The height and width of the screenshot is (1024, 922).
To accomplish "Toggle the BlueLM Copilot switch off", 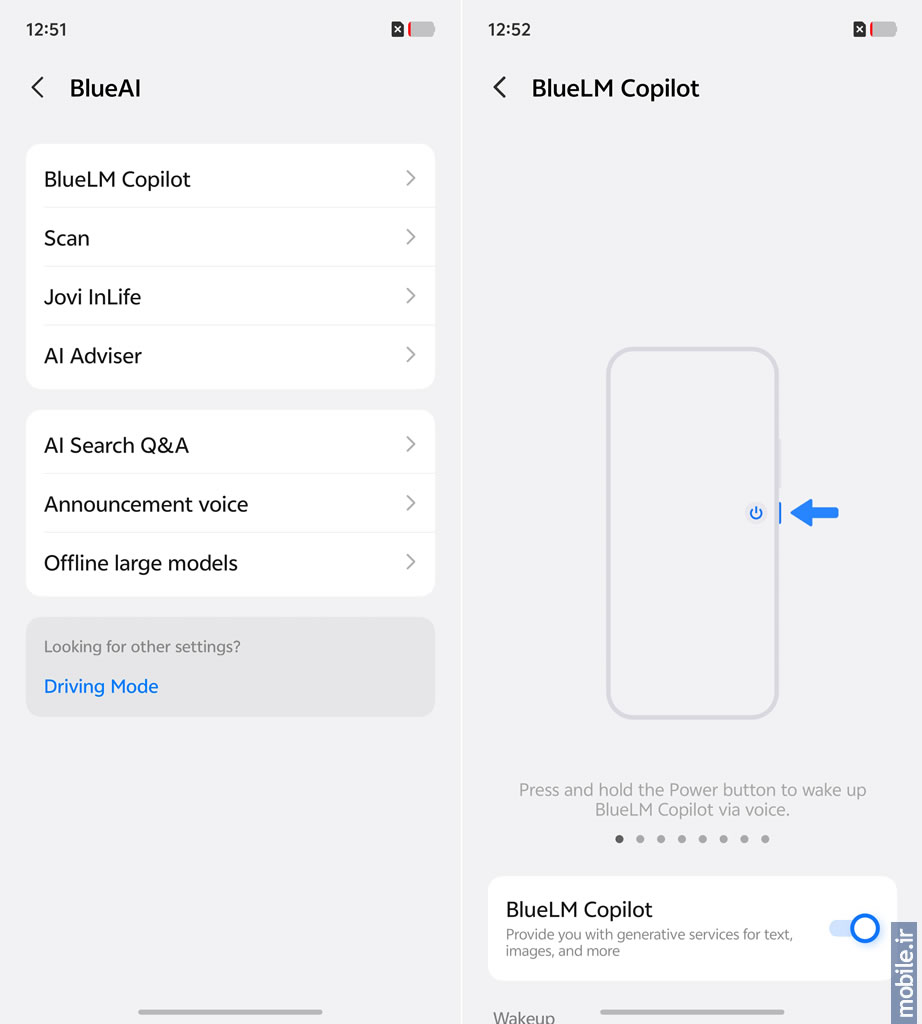I will point(854,929).
